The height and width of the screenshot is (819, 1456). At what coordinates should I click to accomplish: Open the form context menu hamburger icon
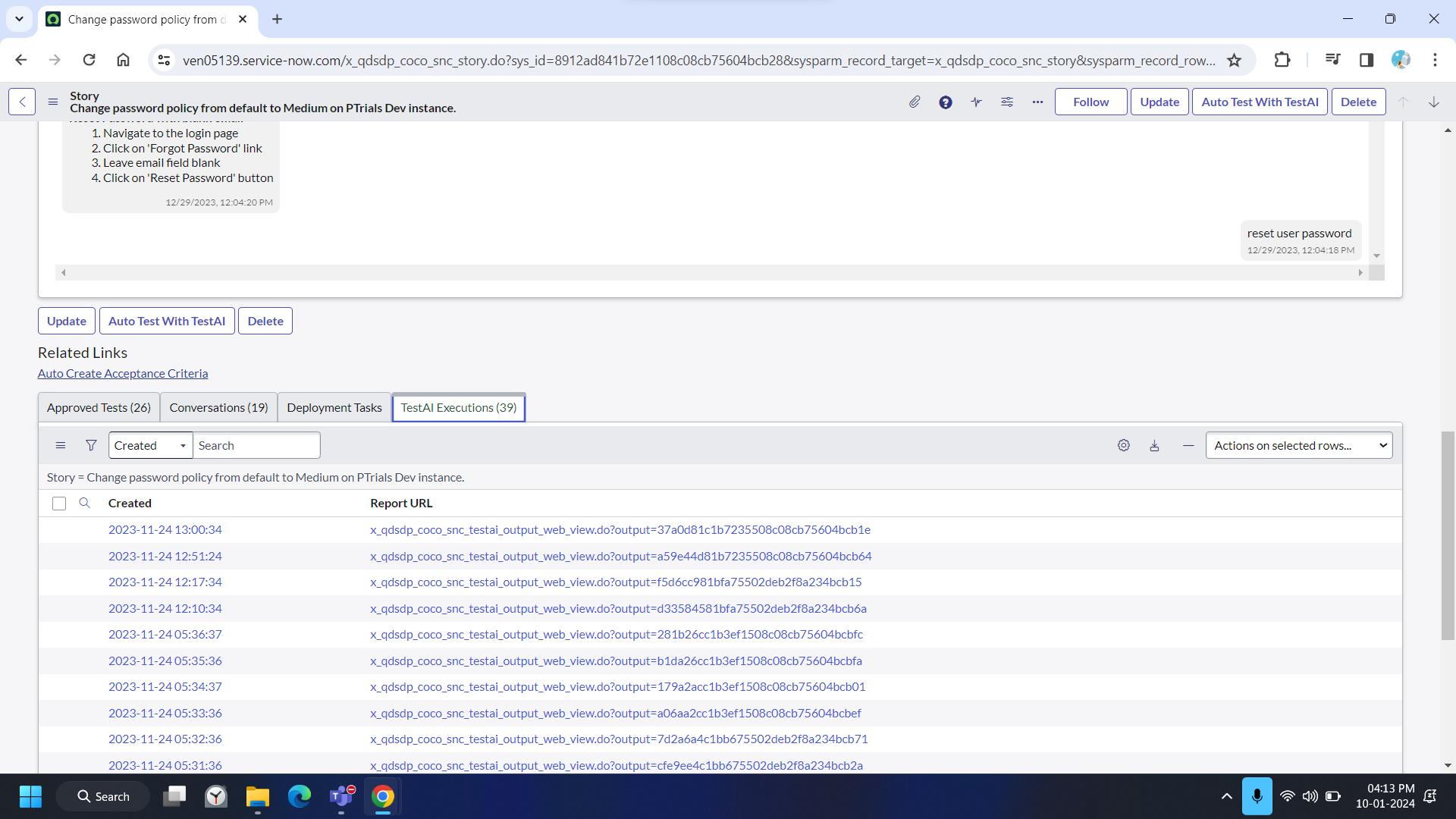click(x=52, y=102)
